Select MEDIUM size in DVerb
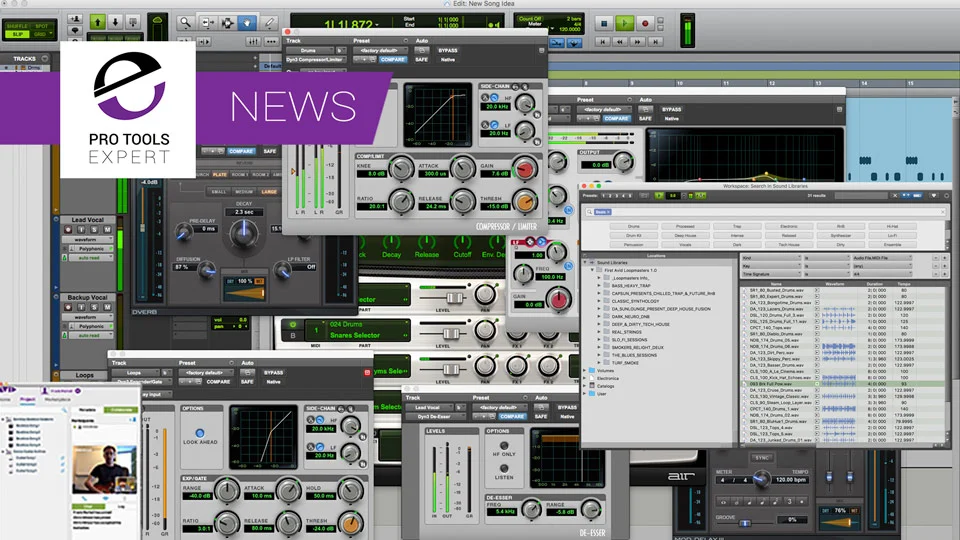Screen dimensions: 960x540 tap(244, 192)
